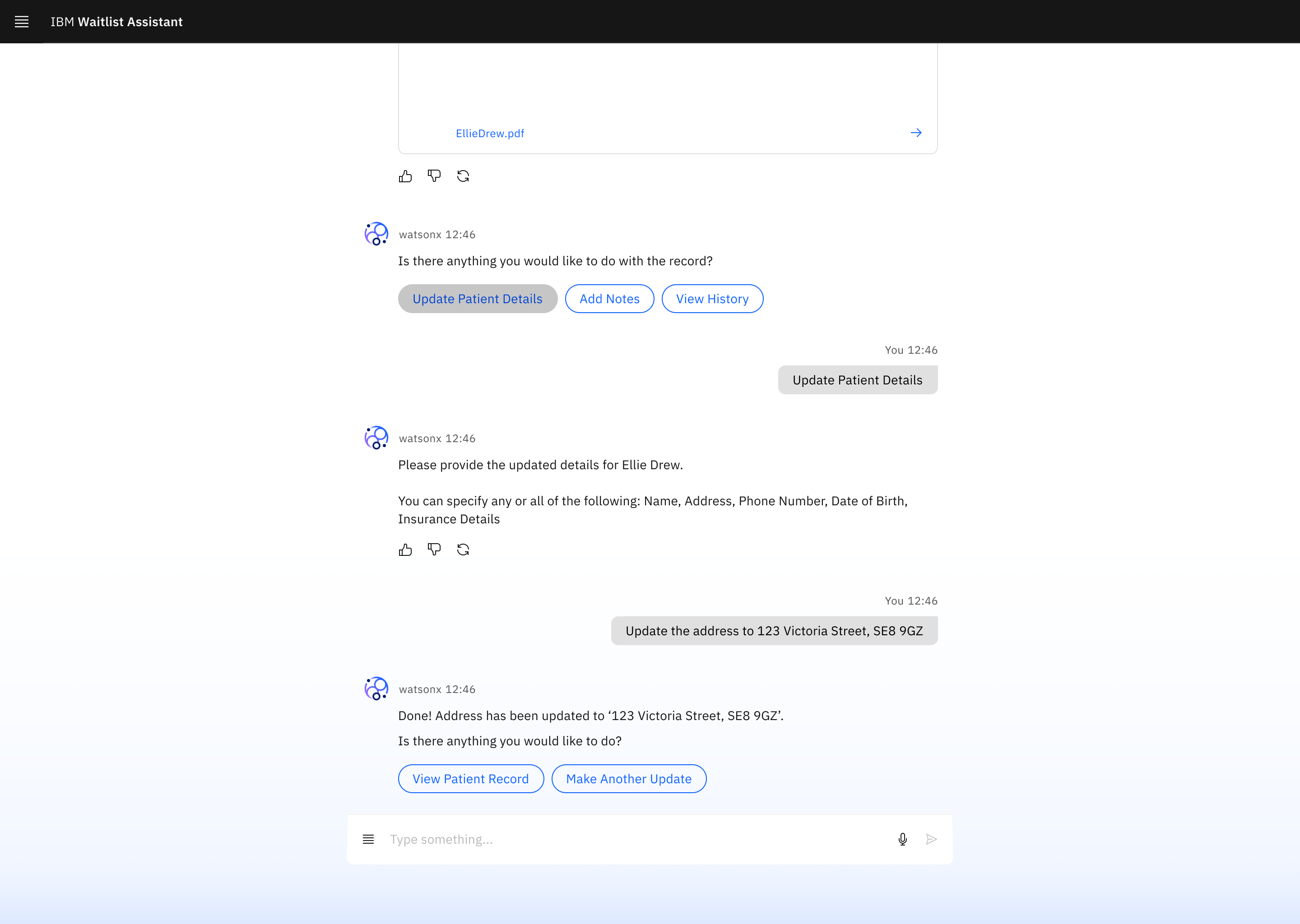Click 'Is there anything you would like to do with the record?'
1300x924 pixels.
pyautogui.click(x=555, y=261)
